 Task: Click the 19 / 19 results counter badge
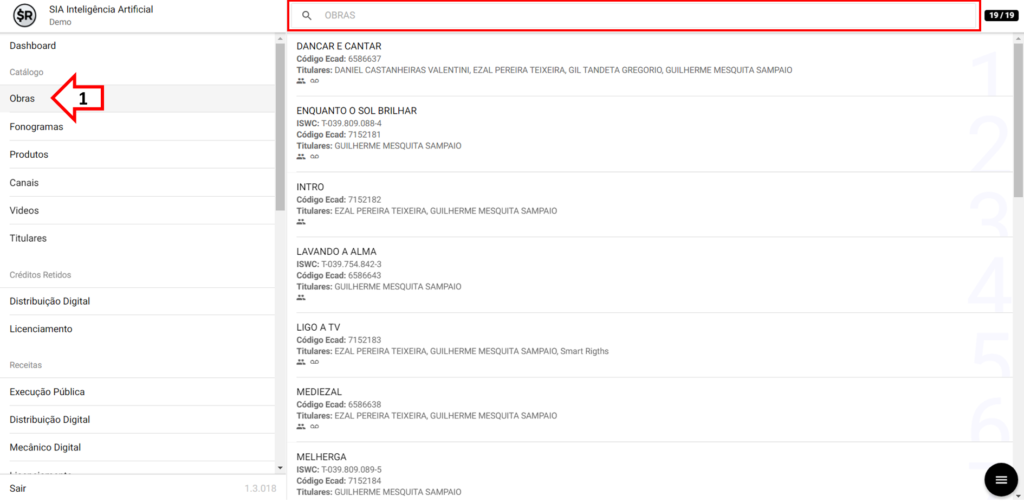(1001, 15)
